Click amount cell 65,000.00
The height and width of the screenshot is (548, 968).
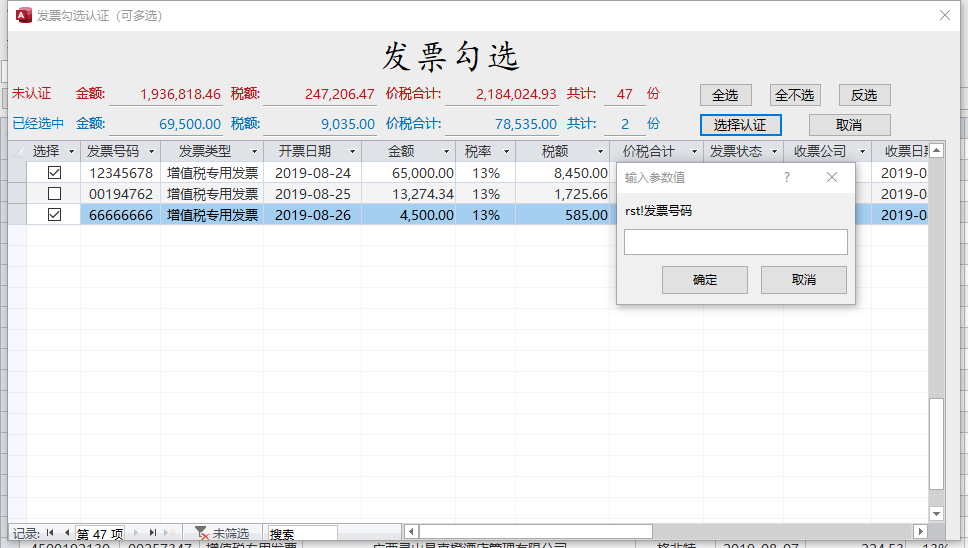409,173
